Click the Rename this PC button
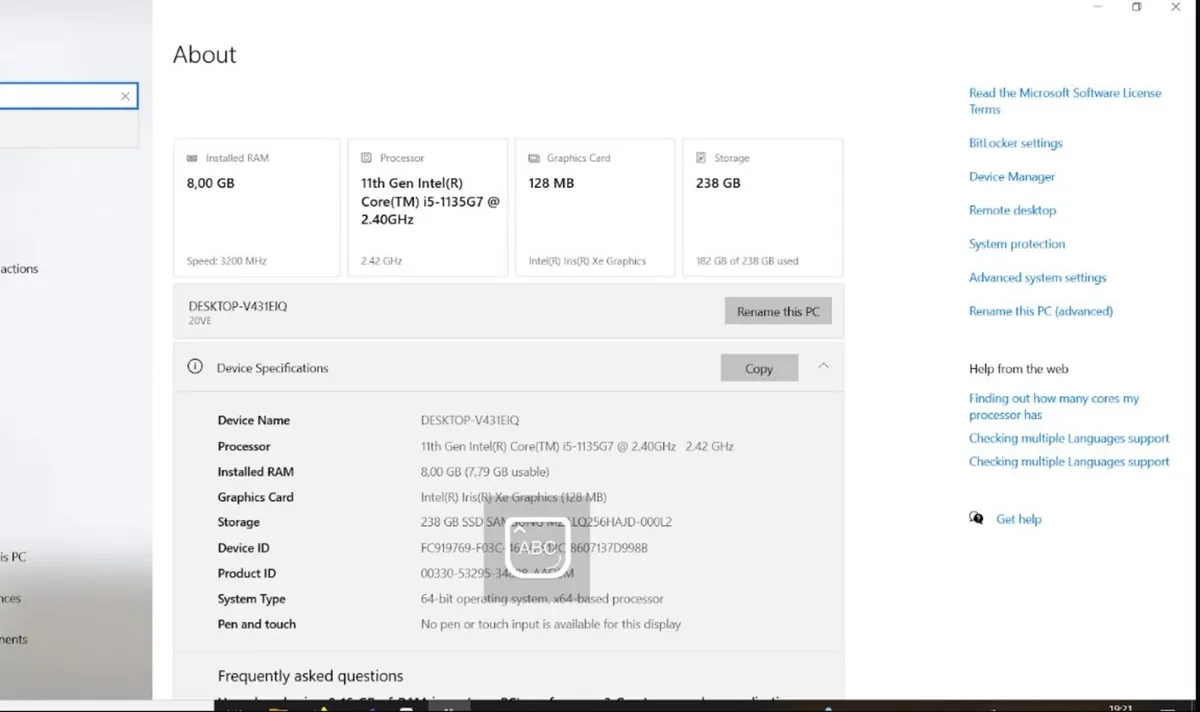 [778, 310]
